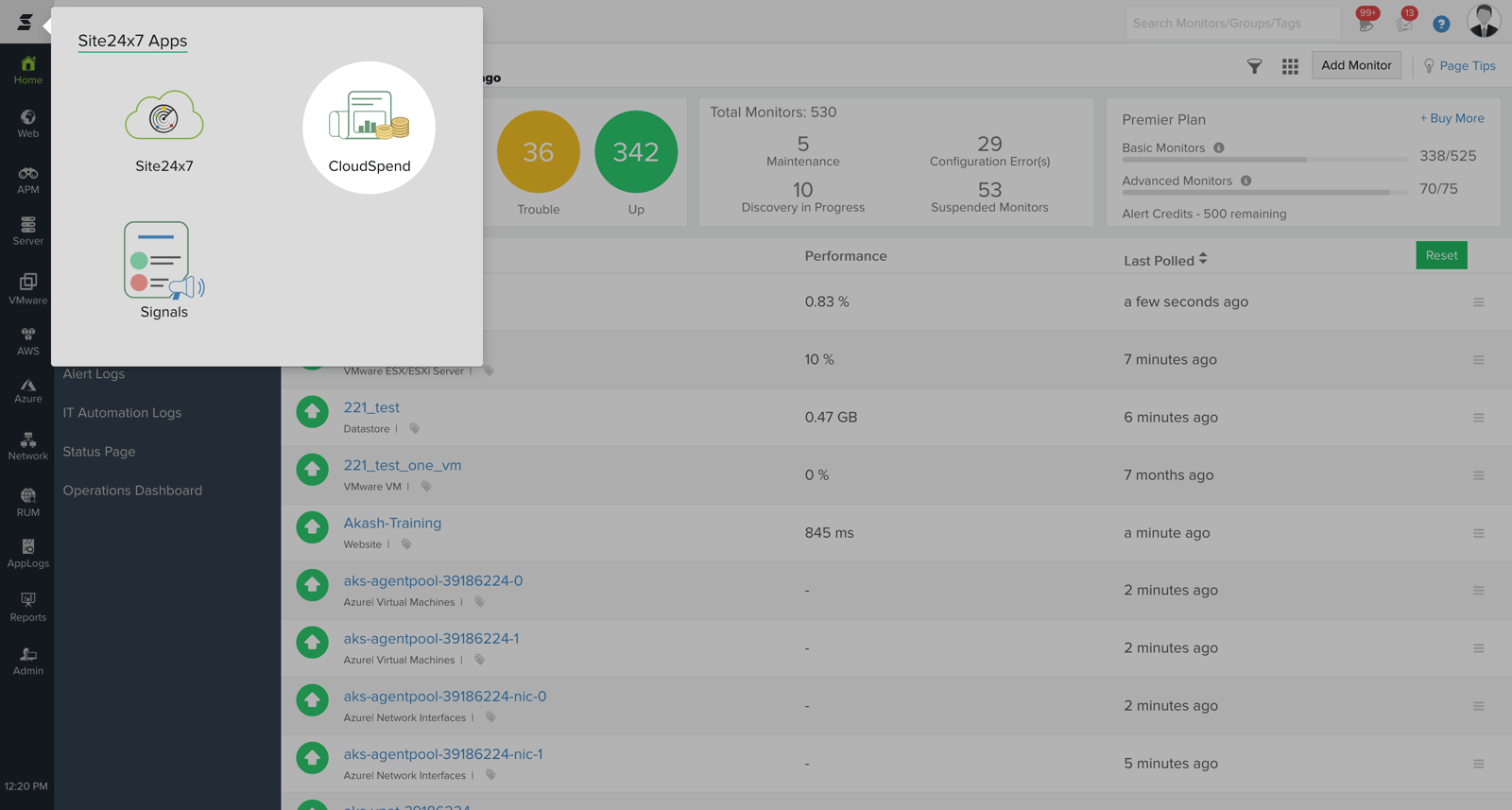Open the Web section in sidebar
The image size is (1512, 810).
coord(28,124)
